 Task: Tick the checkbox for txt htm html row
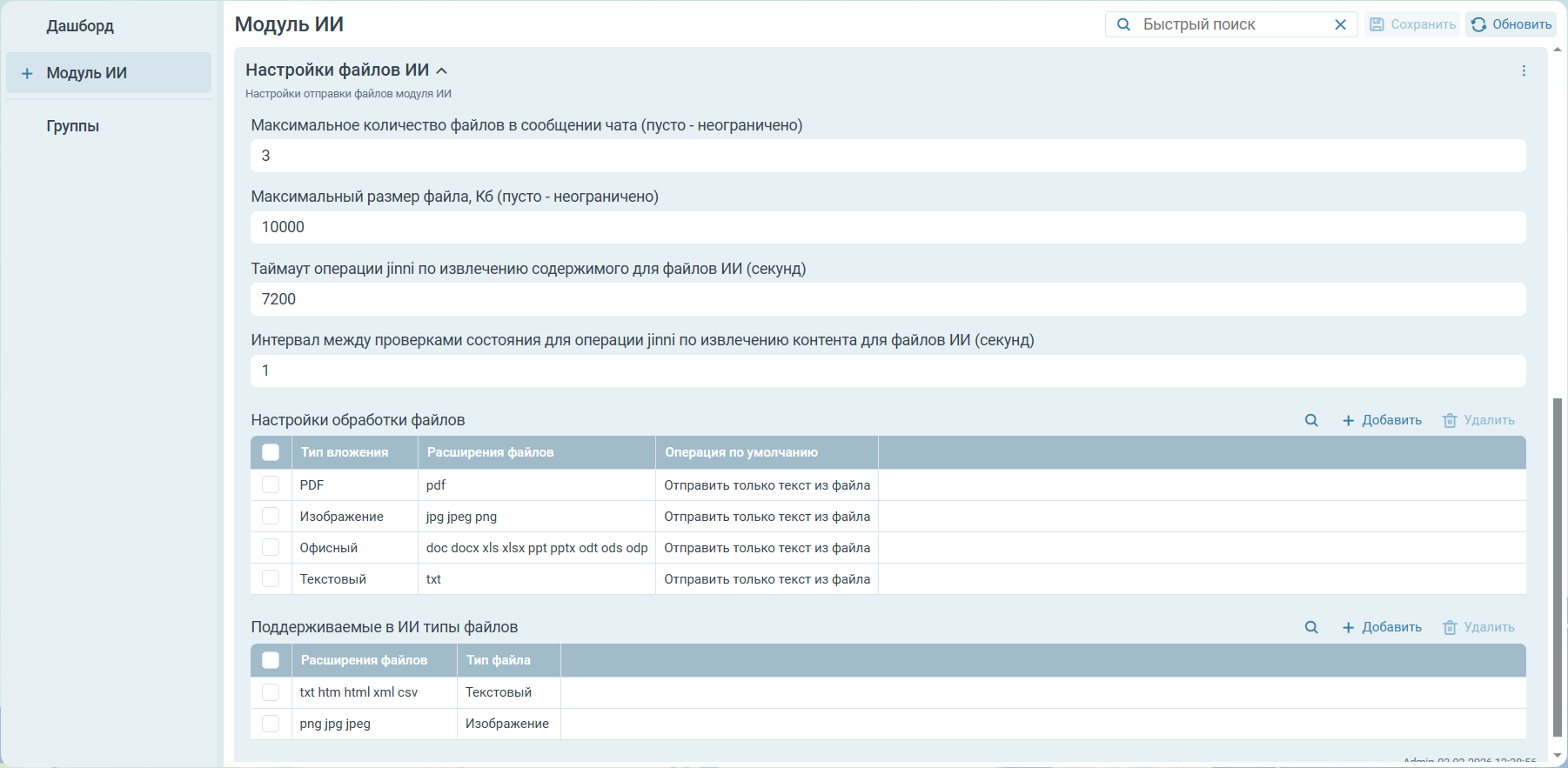tap(271, 692)
